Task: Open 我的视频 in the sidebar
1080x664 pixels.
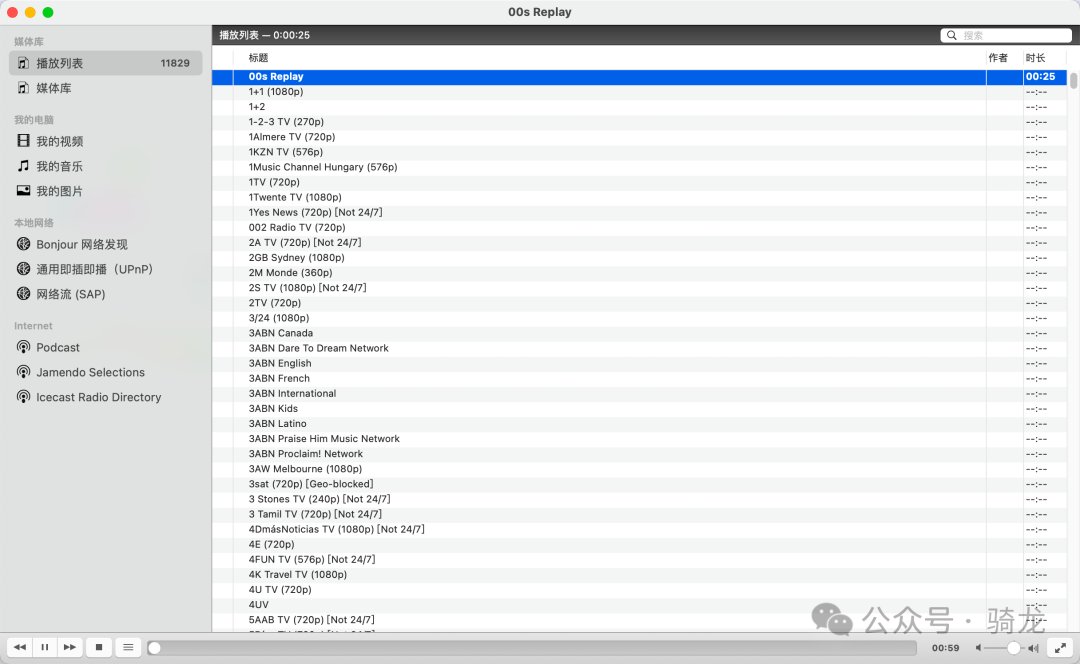Action: pos(105,141)
